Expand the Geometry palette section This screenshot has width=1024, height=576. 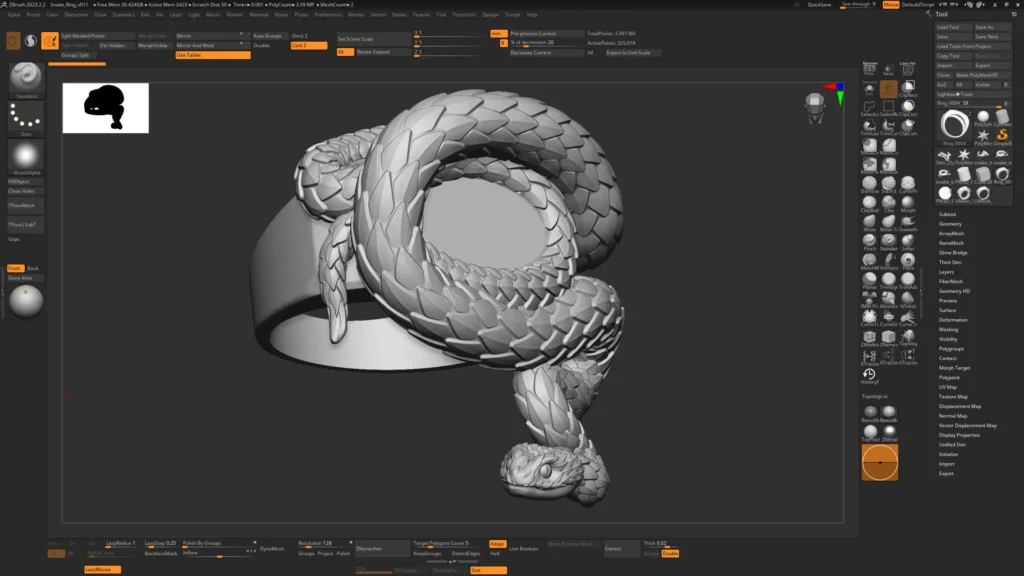pyautogui.click(x=950, y=224)
